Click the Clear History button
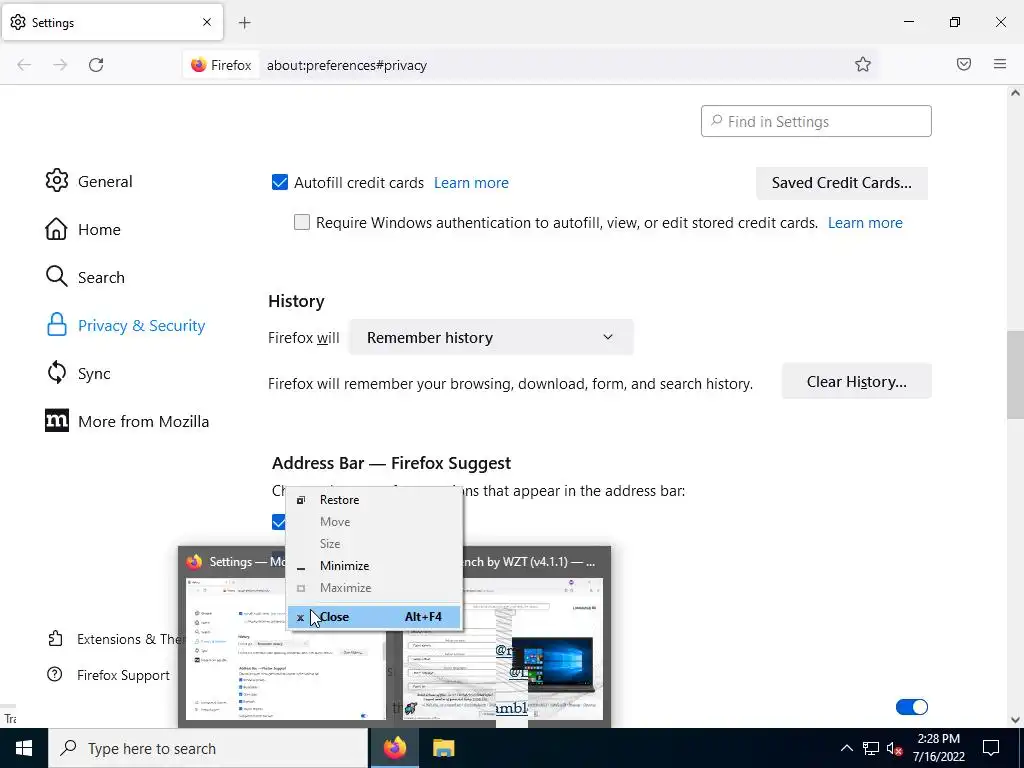 coord(856,381)
